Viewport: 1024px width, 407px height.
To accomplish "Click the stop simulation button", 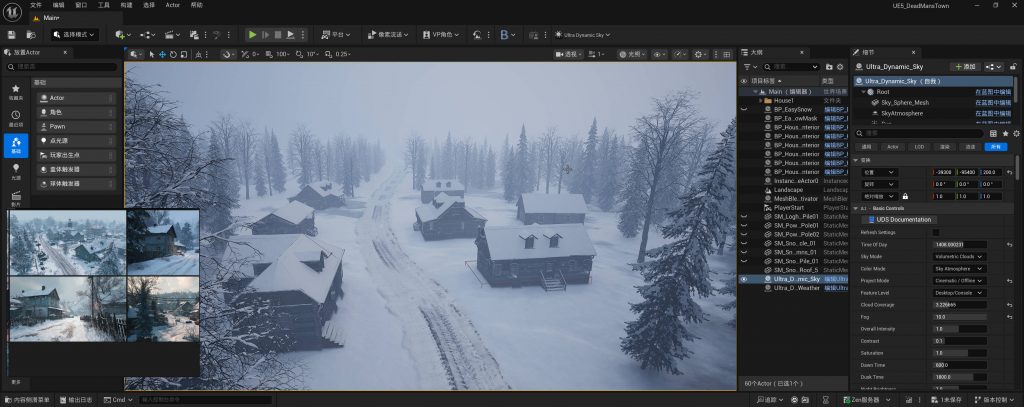I will click(x=276, y=34).
